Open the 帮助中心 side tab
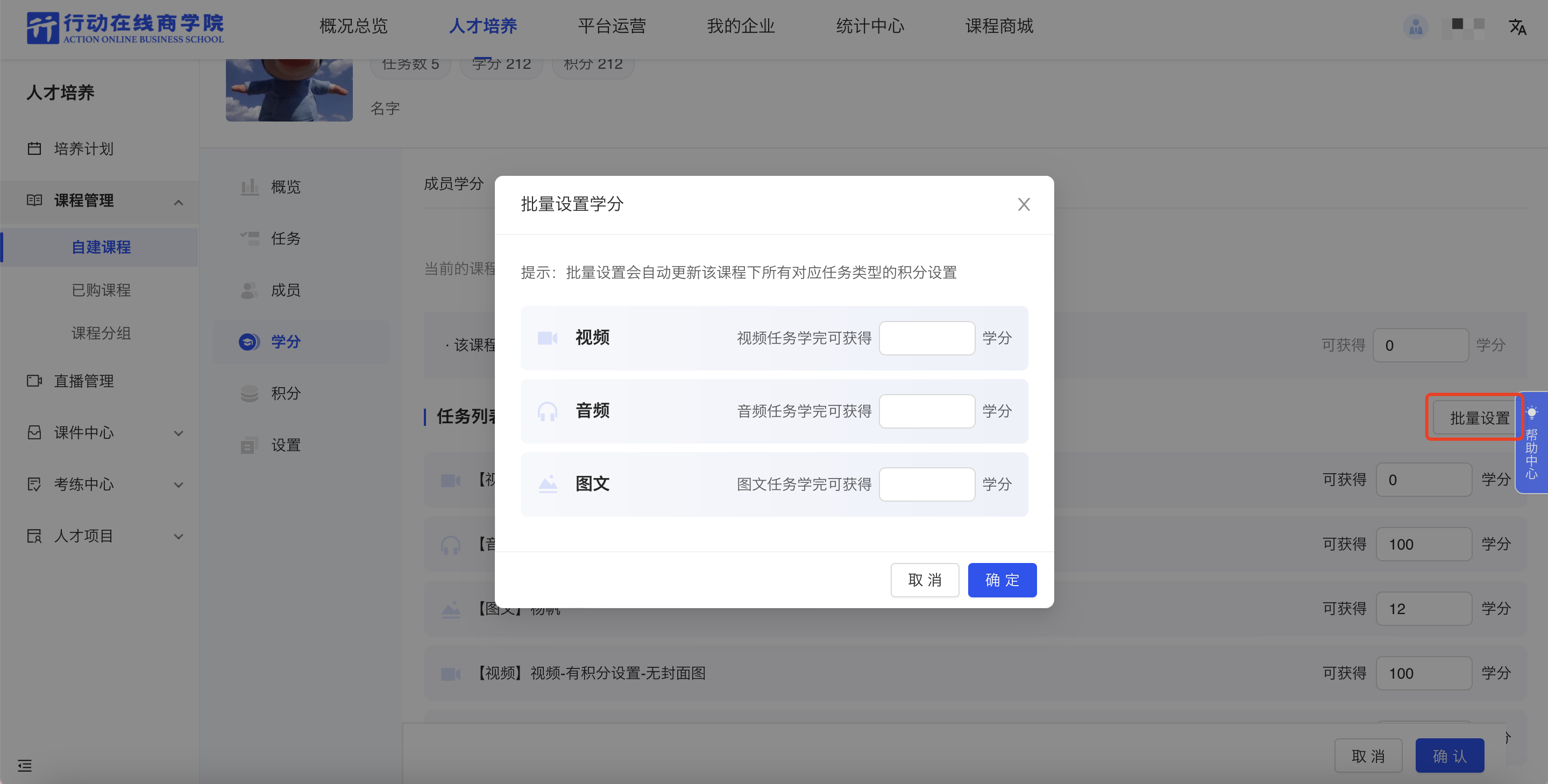This screenshot has width=1548, height=784. tap(1531, 443)
